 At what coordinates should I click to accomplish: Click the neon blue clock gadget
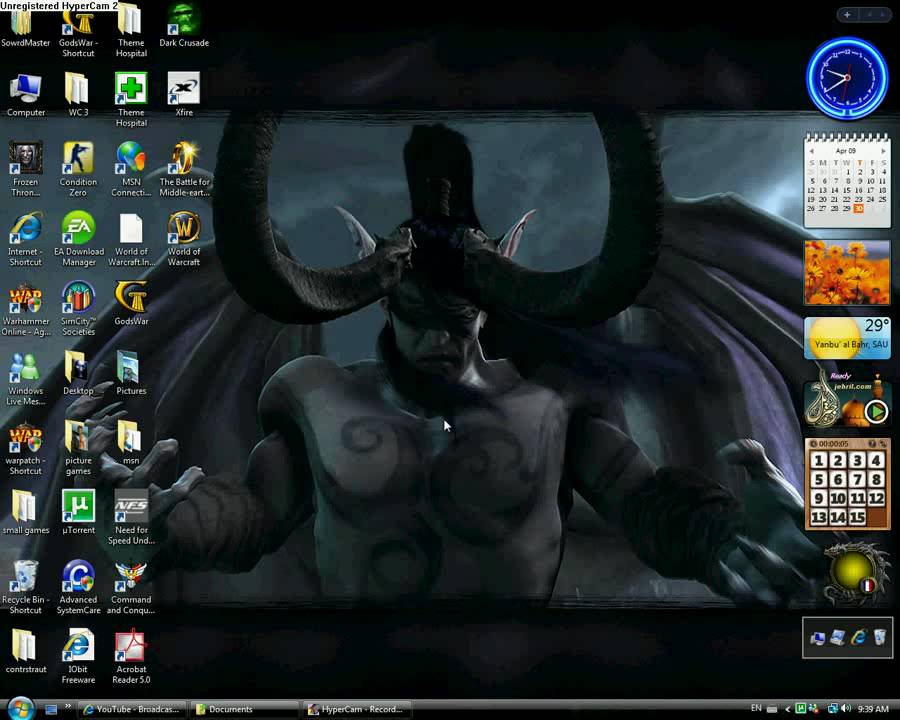(847, 78)
